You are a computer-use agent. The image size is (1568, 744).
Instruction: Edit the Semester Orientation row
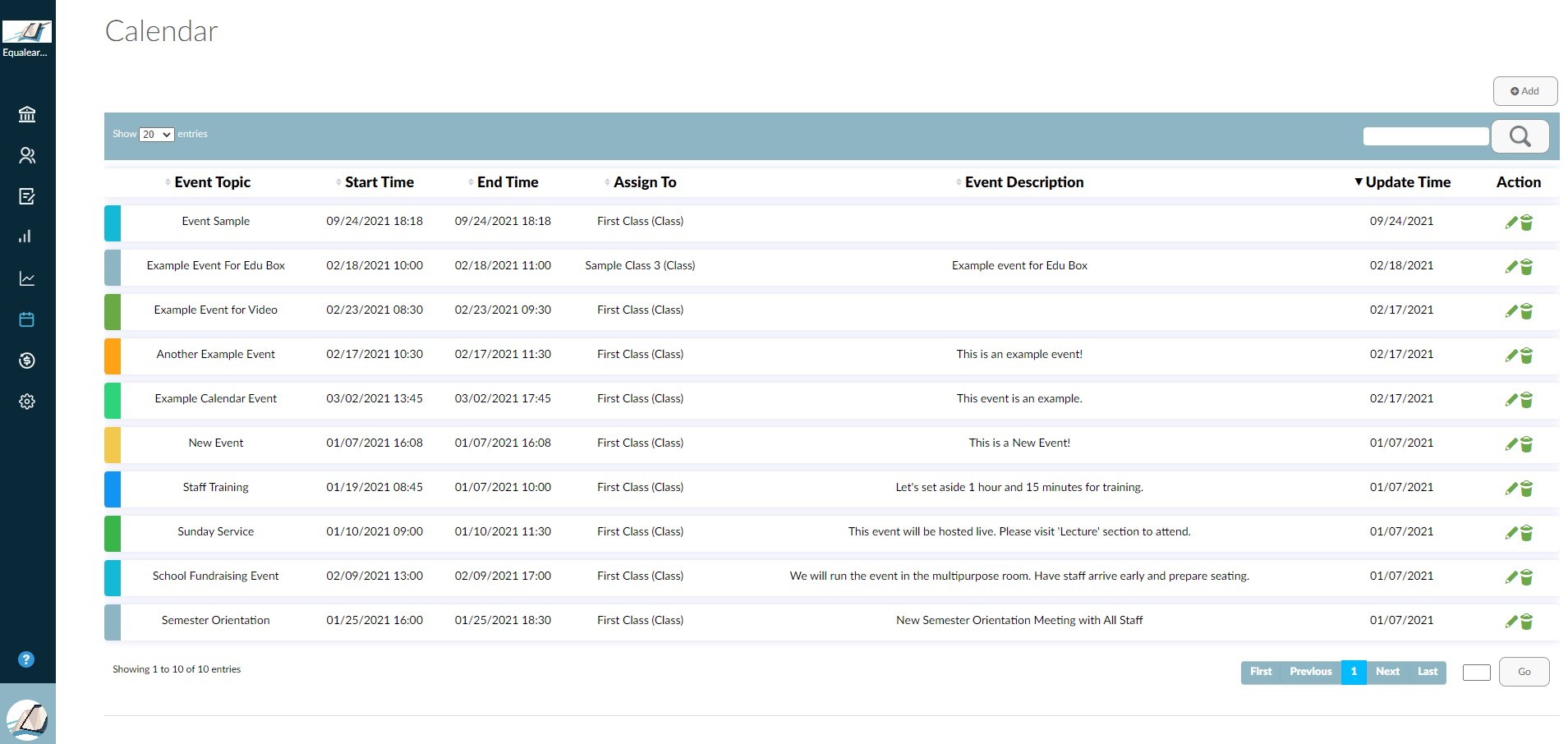(1511, 622)
